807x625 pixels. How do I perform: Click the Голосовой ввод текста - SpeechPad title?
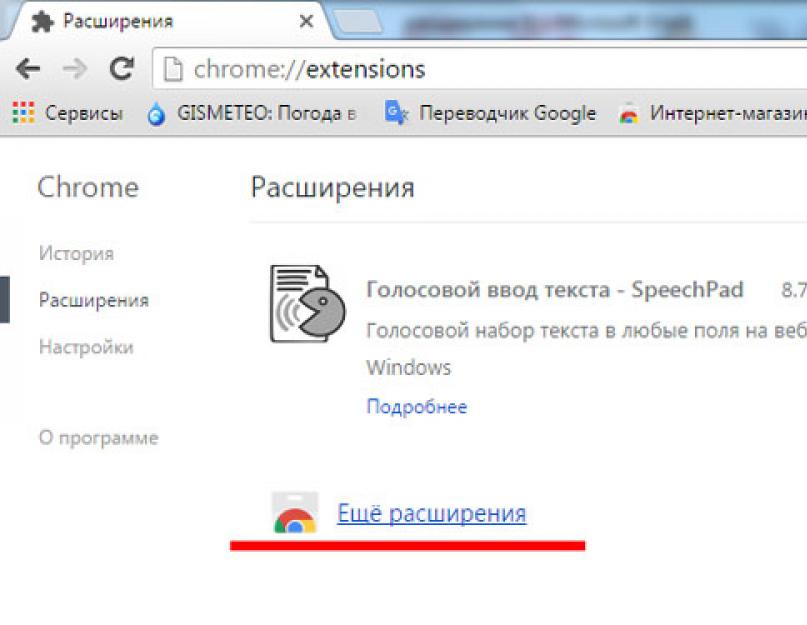pos(555,290)
